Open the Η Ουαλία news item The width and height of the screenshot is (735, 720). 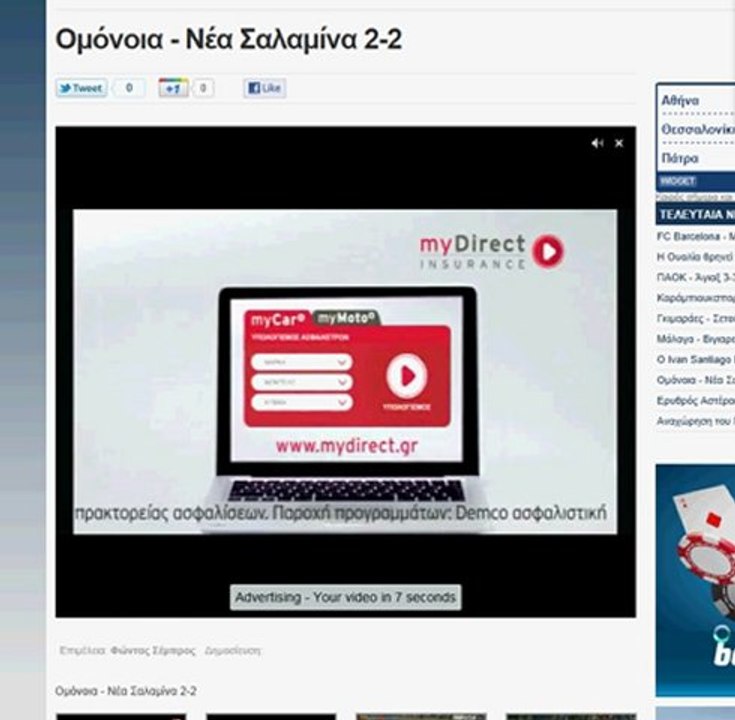click(x=696, y=257)
